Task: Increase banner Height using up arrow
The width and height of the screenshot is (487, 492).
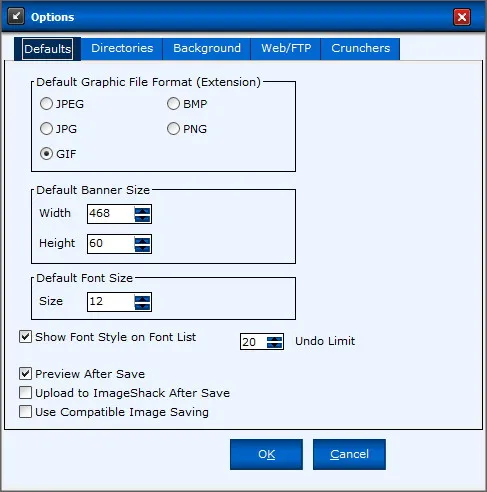Action: coord(142,241)
